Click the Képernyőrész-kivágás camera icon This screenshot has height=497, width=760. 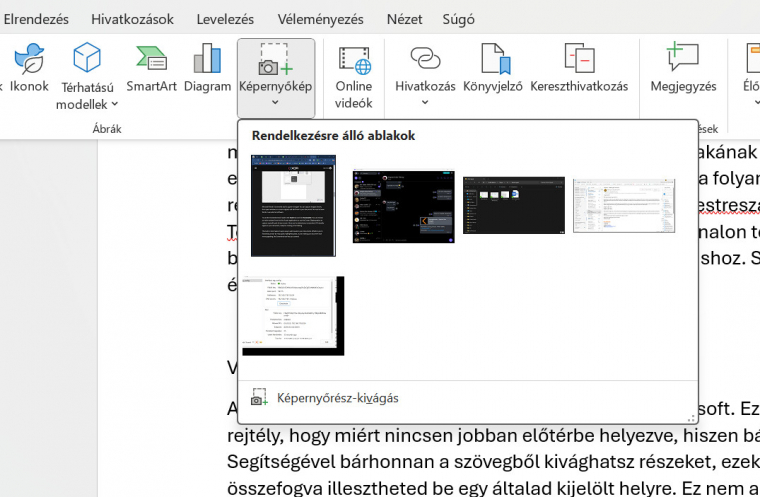click(259, 397)
